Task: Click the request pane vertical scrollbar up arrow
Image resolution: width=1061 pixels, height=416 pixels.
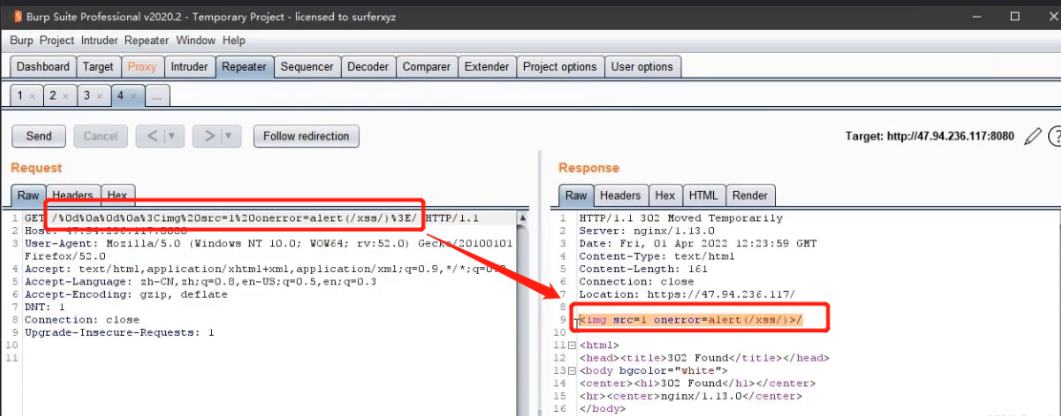Action: (522, 218)
